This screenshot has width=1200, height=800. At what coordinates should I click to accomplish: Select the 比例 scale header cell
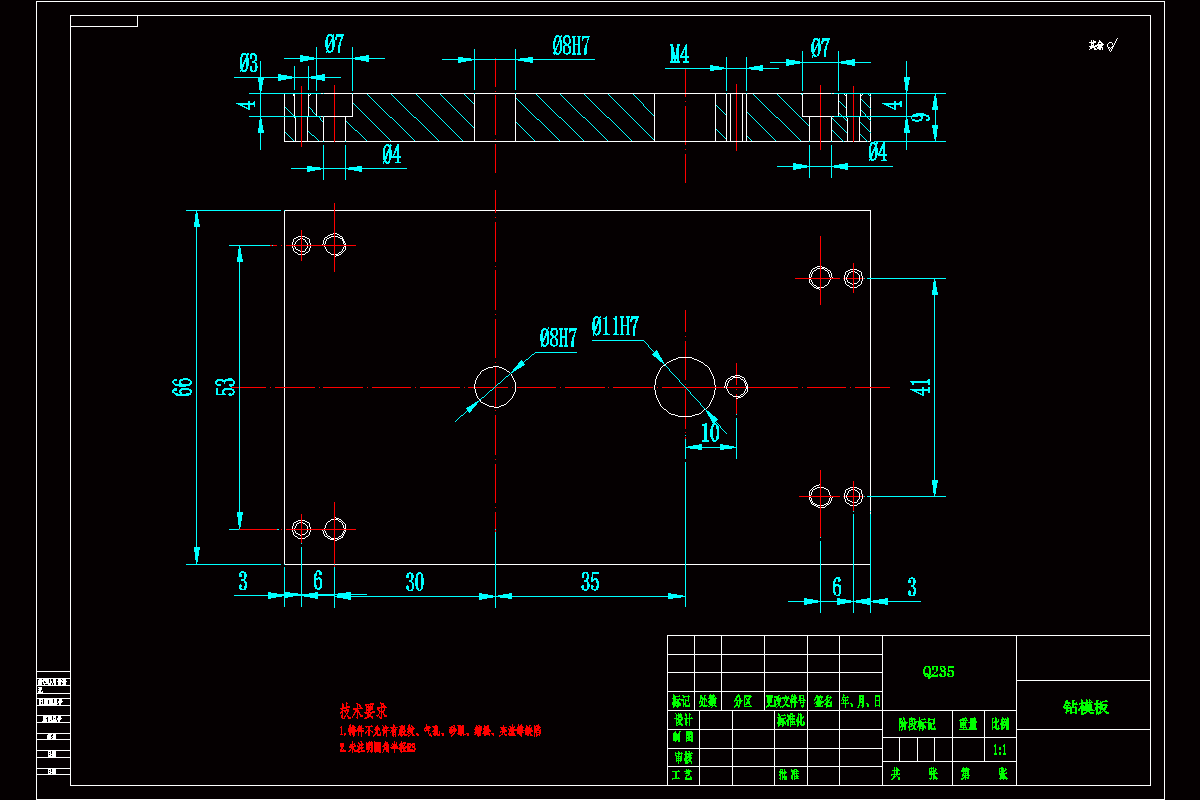[x=1000, y=724]
